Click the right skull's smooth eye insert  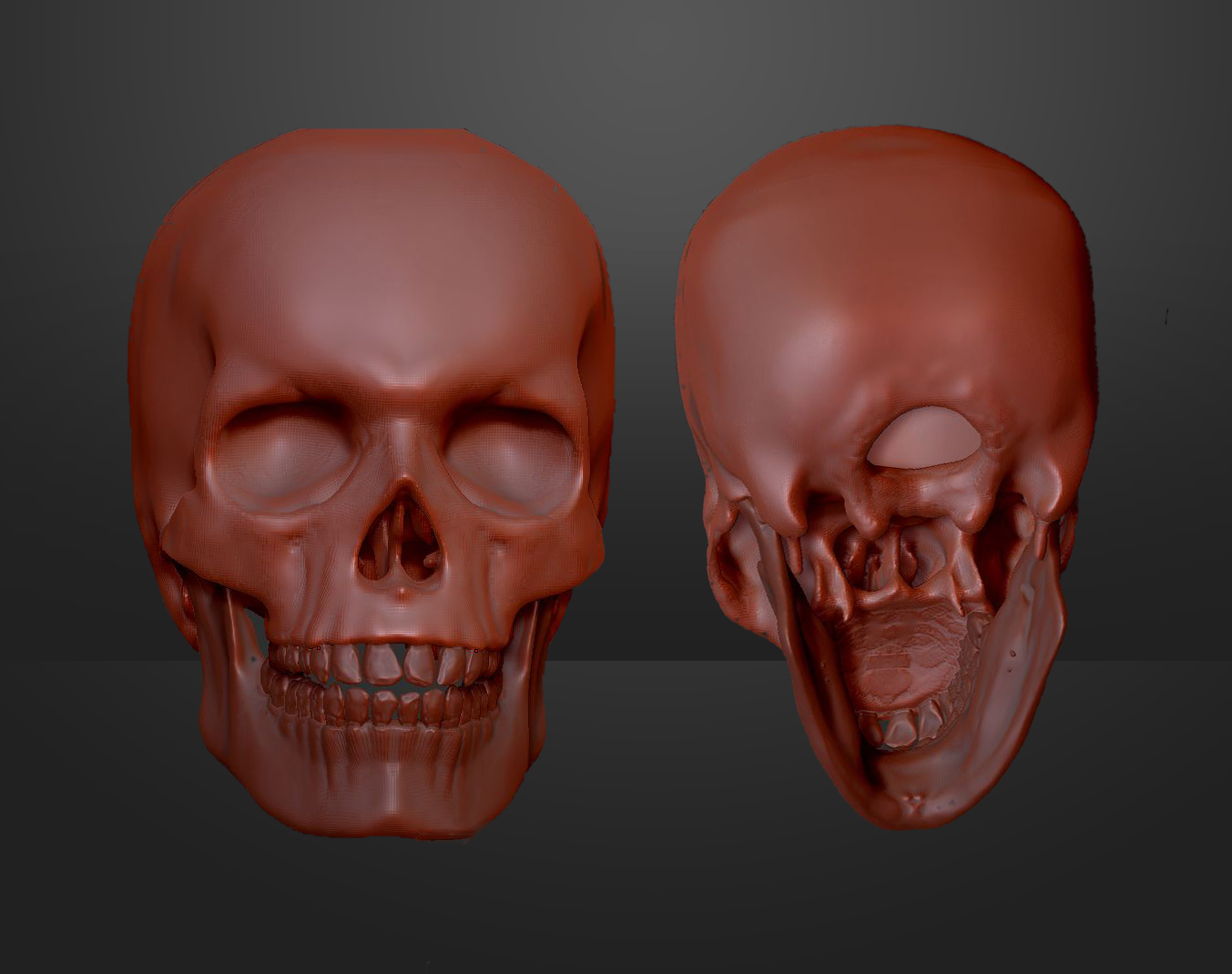[x=924, y=437]
